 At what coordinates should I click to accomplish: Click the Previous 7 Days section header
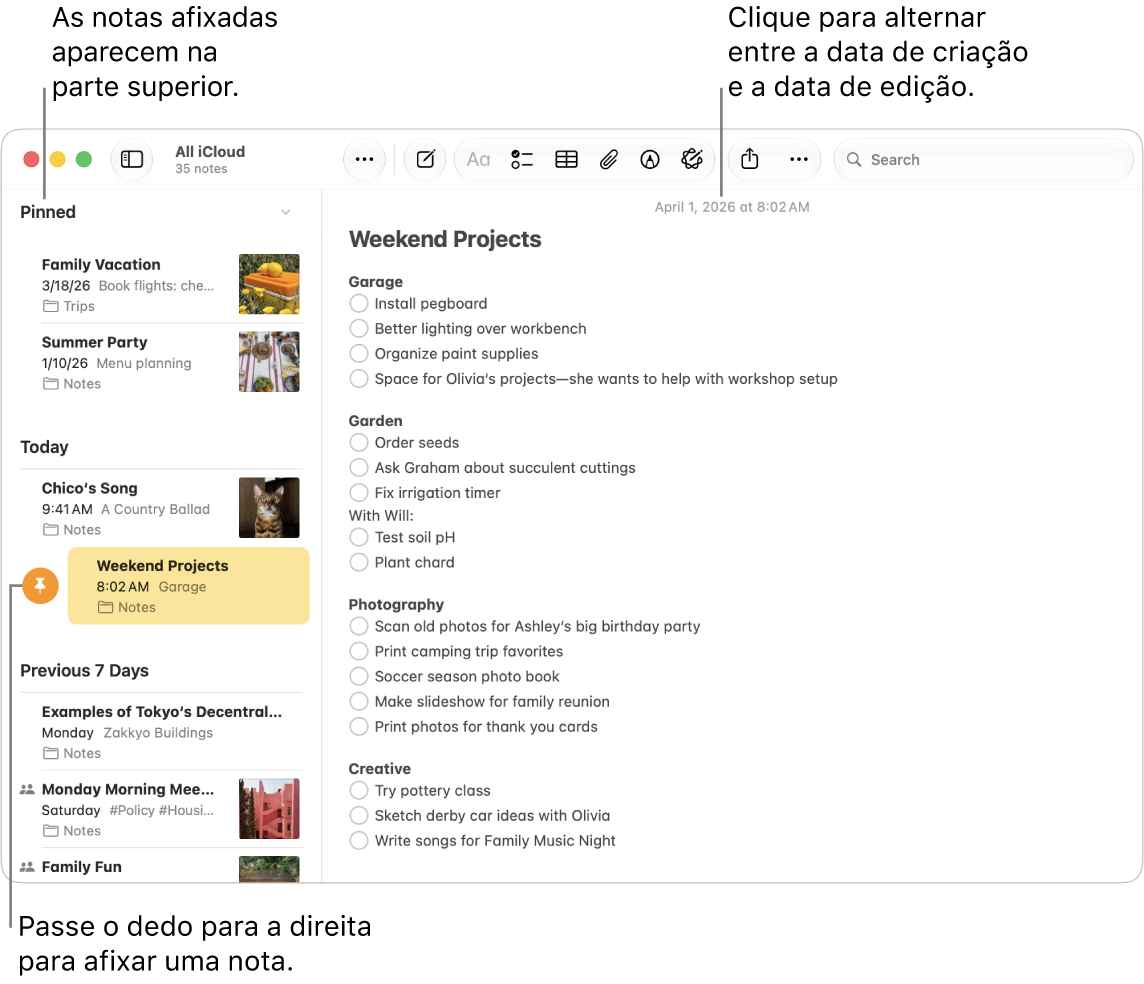click(85, 670)
